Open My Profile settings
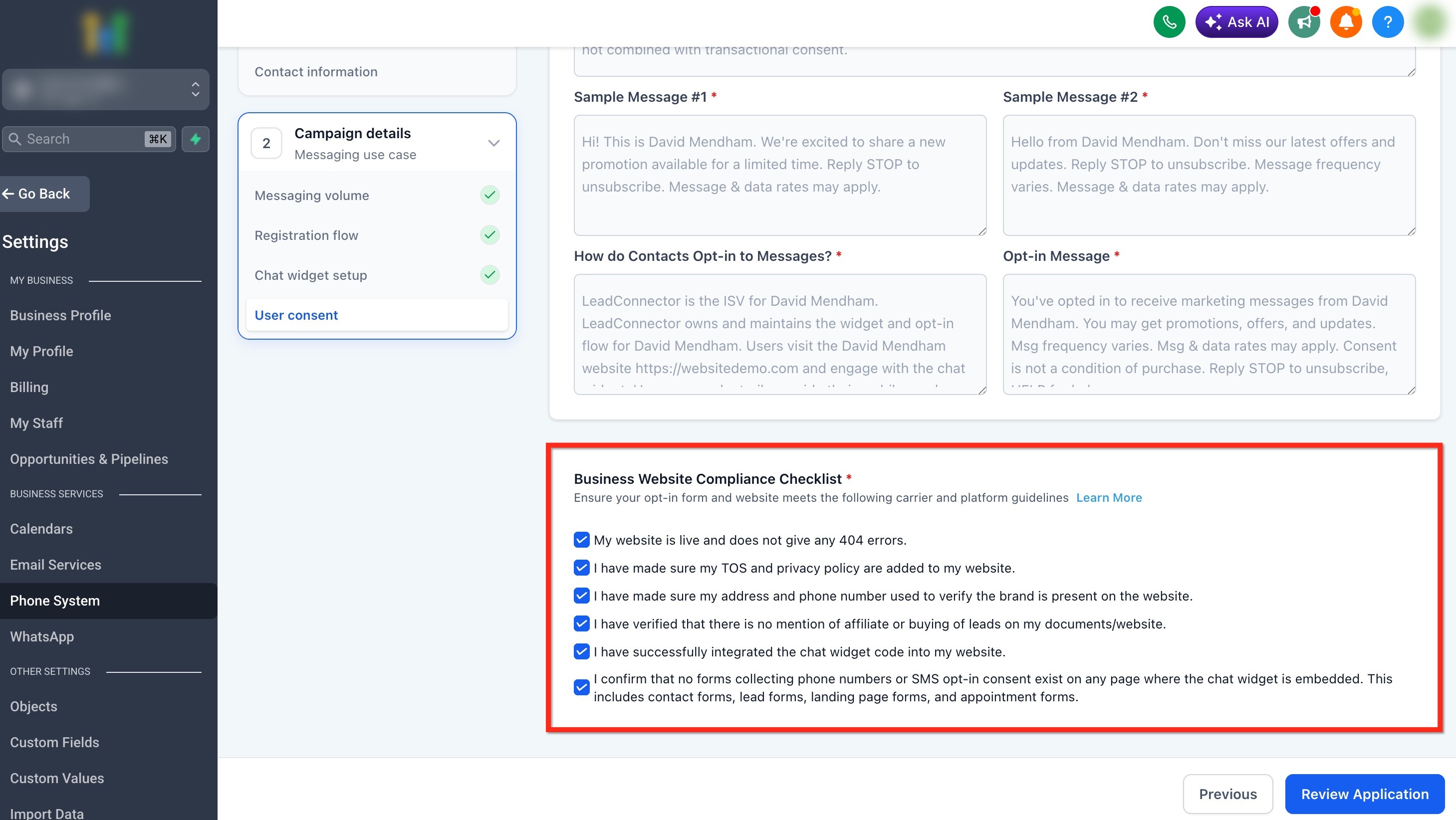This screenshot has height=820, width=1456. [42, 351]
